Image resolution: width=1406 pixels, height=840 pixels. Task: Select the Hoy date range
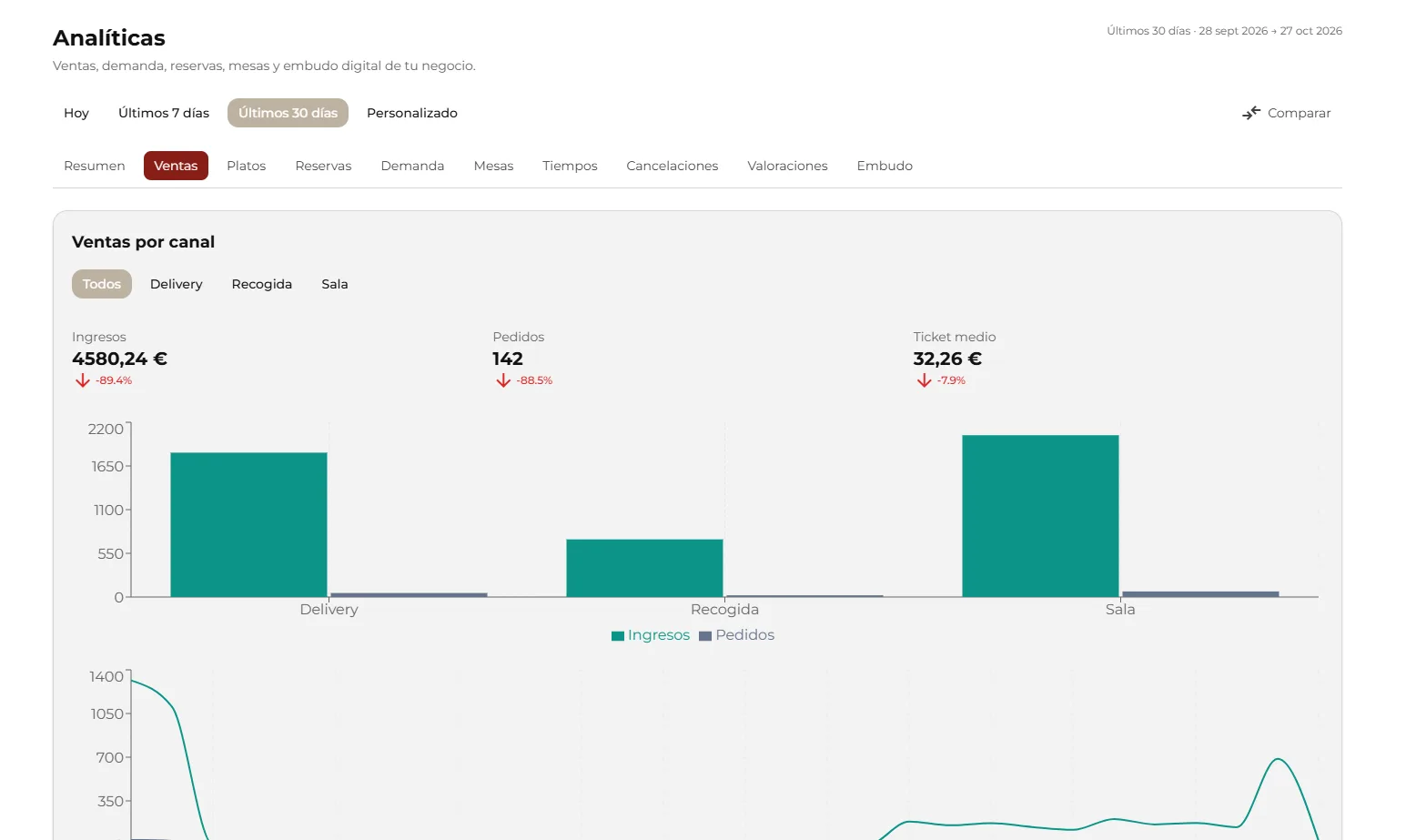pyautogui.click(x=76, y=113)
